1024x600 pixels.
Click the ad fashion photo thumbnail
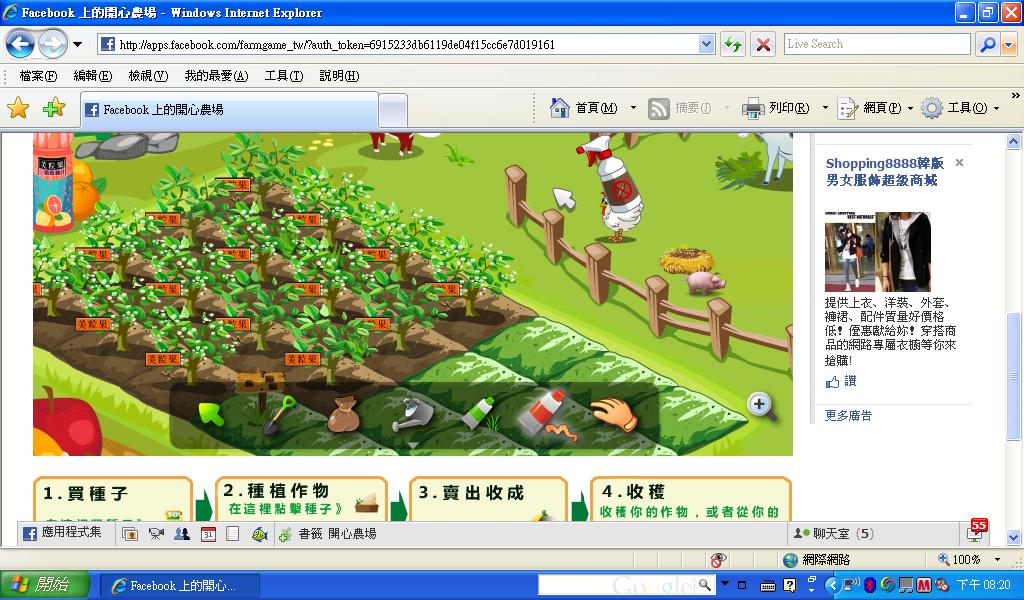[878, 251]
